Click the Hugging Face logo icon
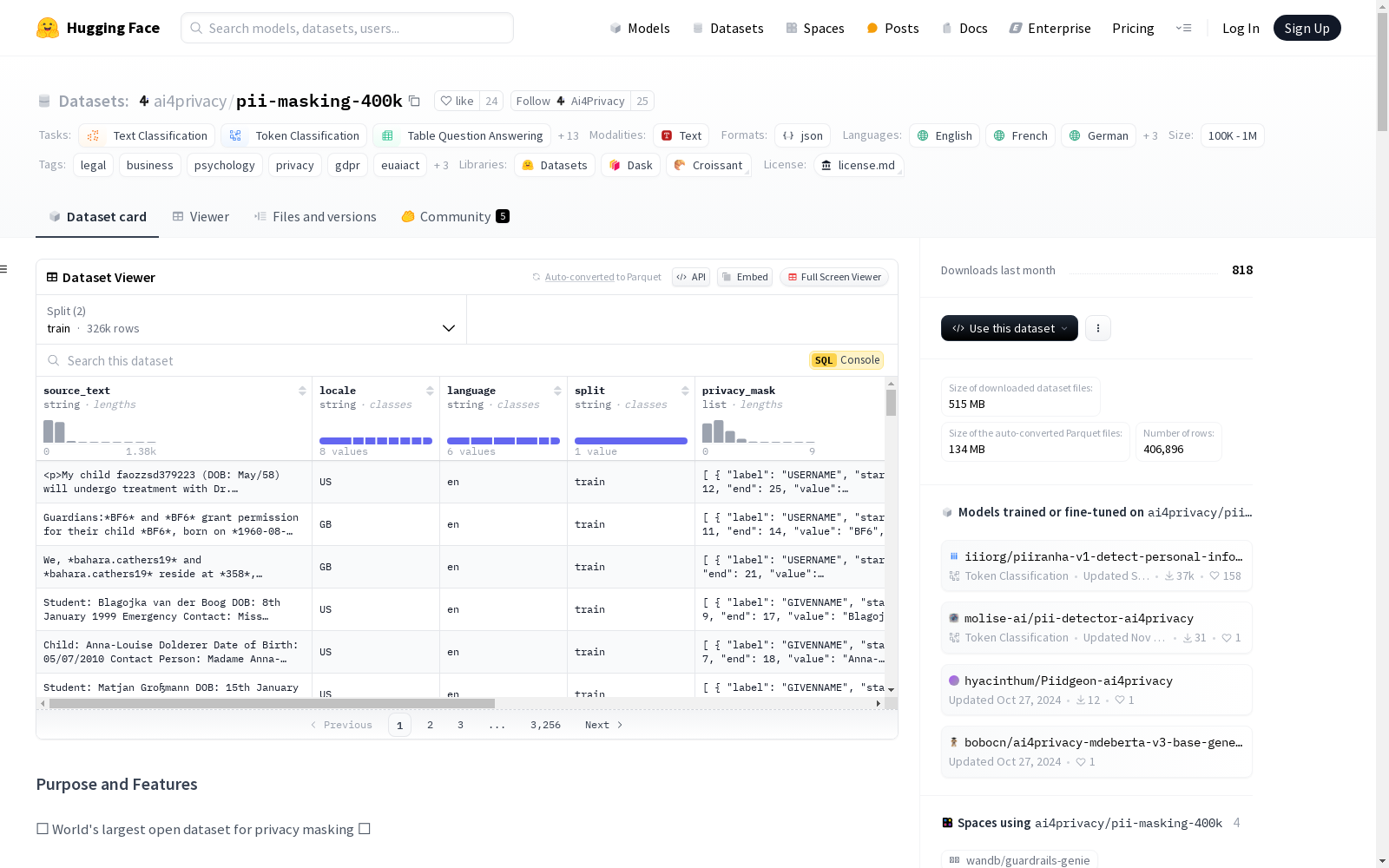The image size is (1389, 868). [x=48, y=28]
